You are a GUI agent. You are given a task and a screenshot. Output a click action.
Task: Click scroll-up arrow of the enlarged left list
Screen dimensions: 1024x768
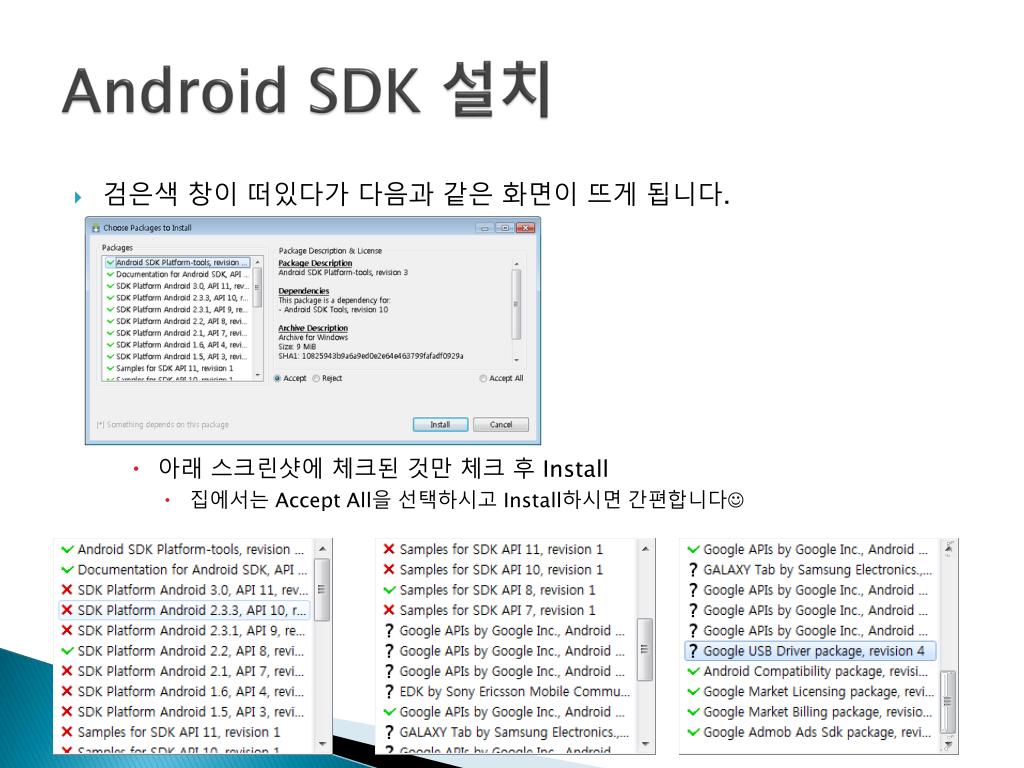(322, 549)
